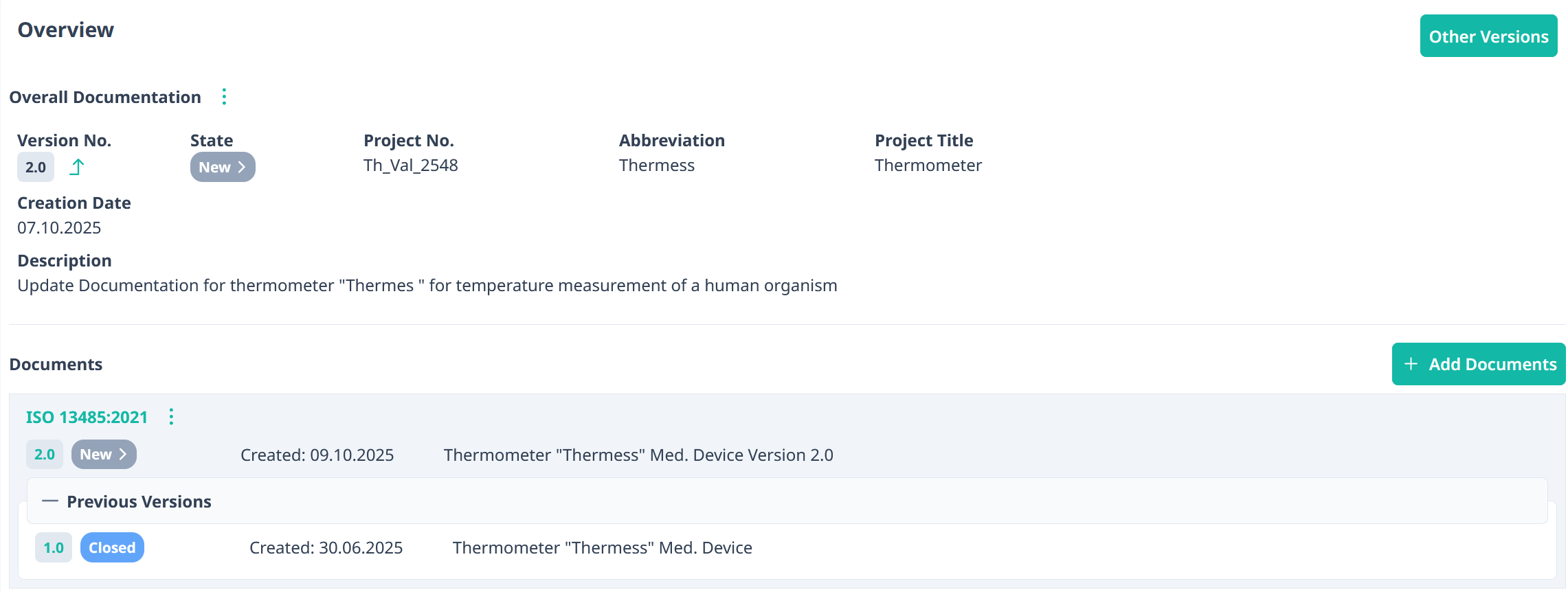Click the Created: 30.06.2025 date text
The width and height of the screenshot is (1568, 592).
[x=326, y=547]
